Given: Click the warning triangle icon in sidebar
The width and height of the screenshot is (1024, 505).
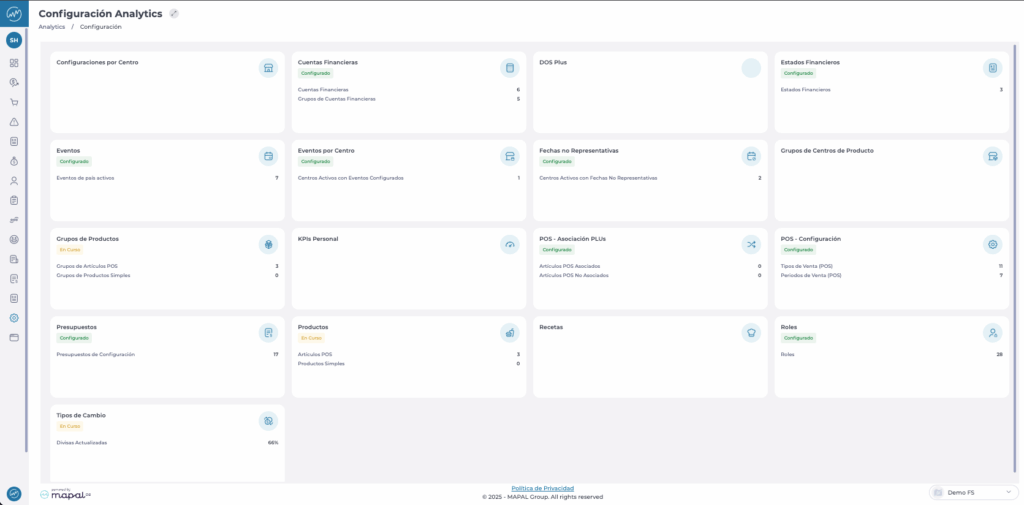Looking at the screenshot, I should (x=14, y=122).
